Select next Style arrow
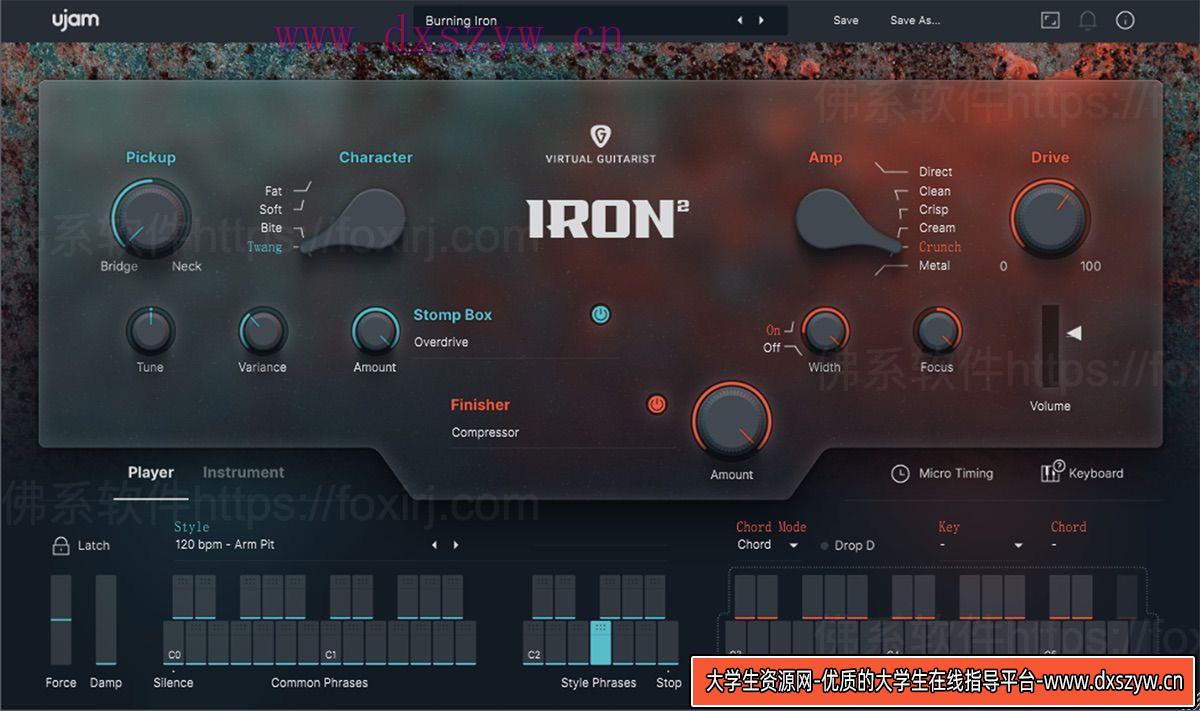Viewport: 1200px width, 711px height. click(456, 545)
